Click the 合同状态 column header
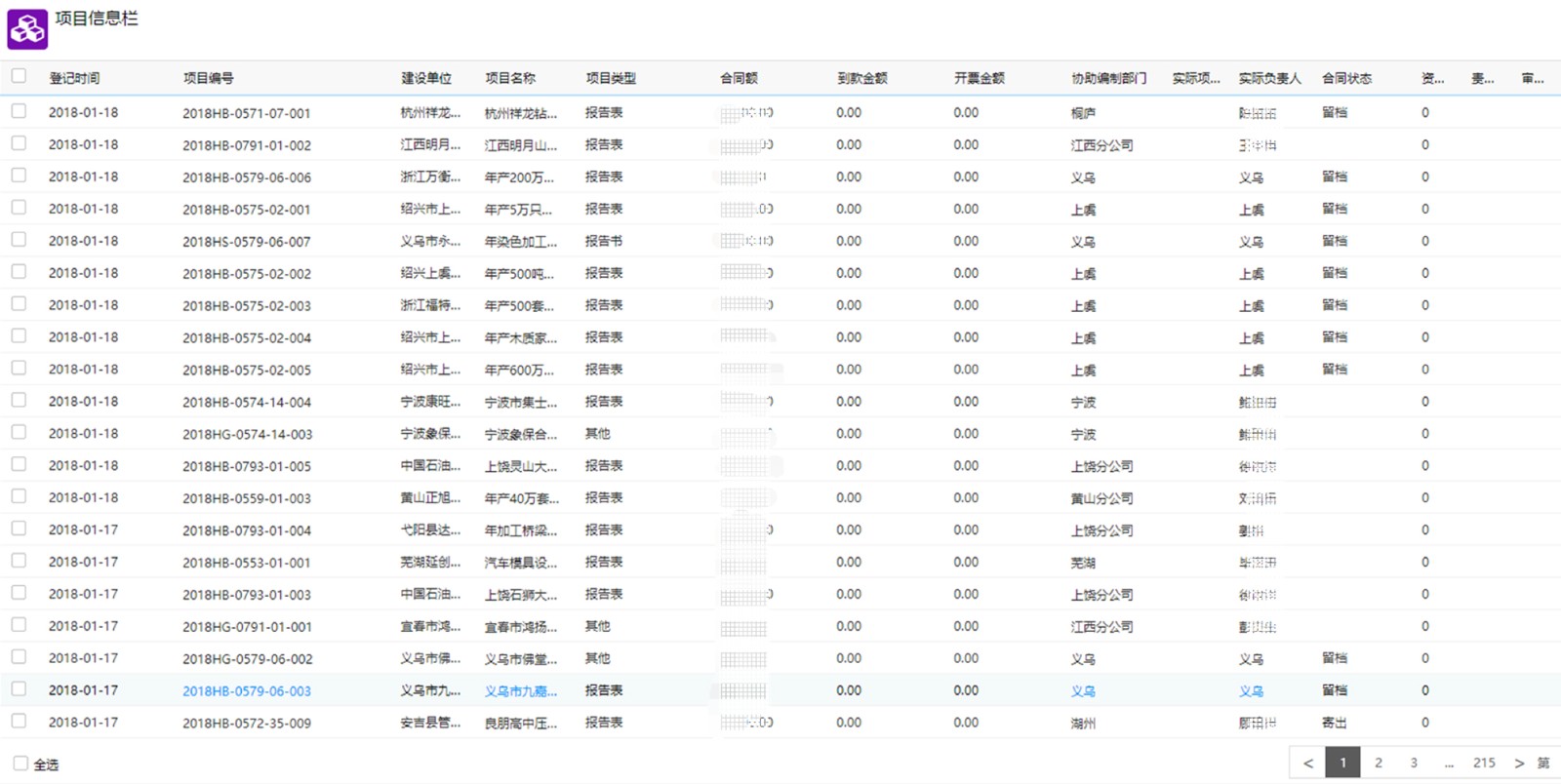The height and width of the screenshot is (784, 1561). point(1347,78)
